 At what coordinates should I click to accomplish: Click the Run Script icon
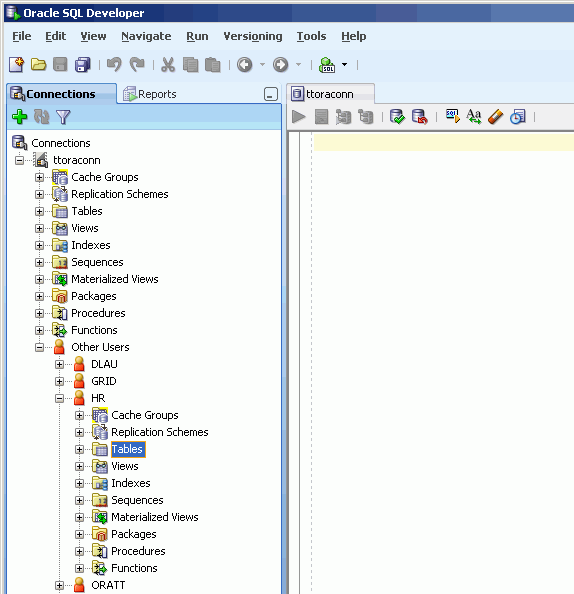pos(321,117)
